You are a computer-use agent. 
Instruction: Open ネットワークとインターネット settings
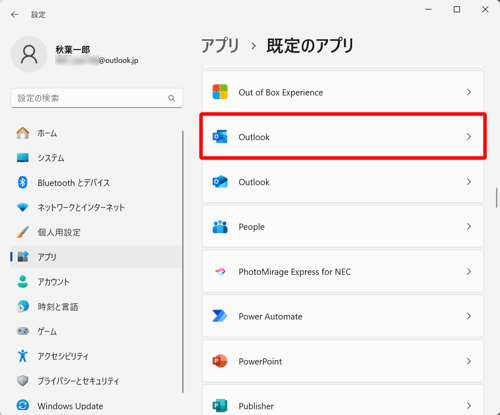96,207
